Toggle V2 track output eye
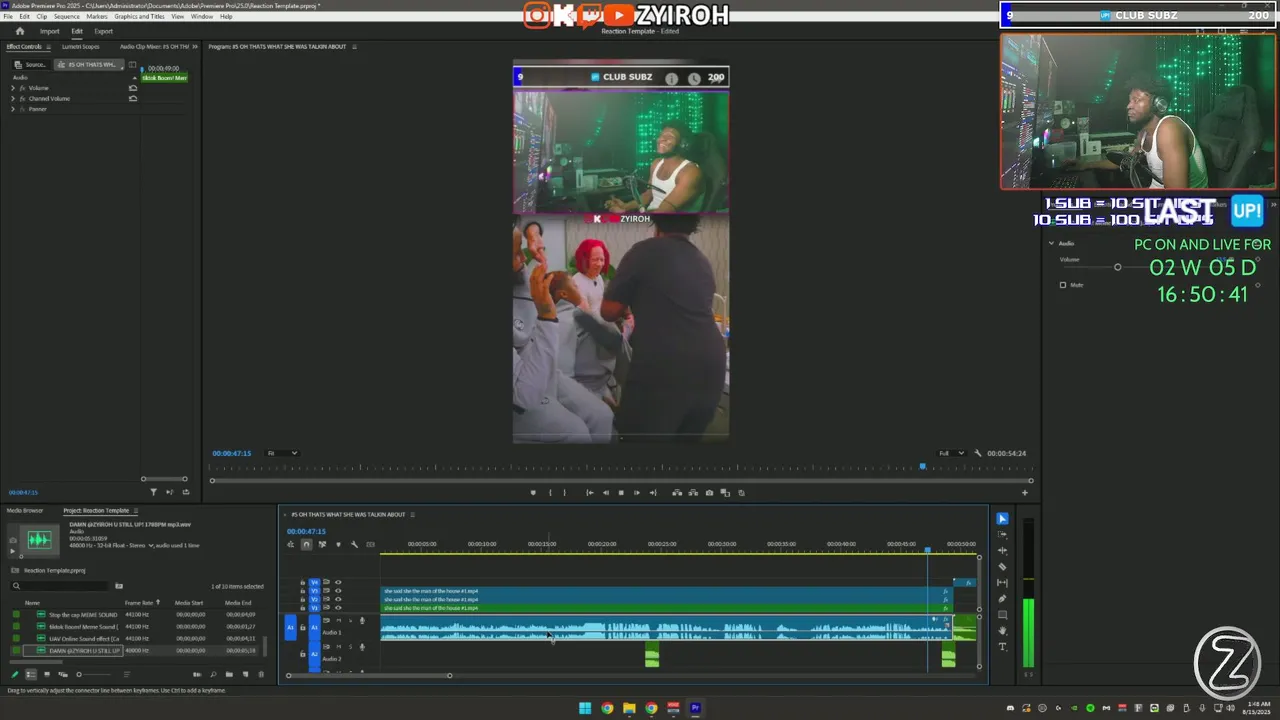 338,599
